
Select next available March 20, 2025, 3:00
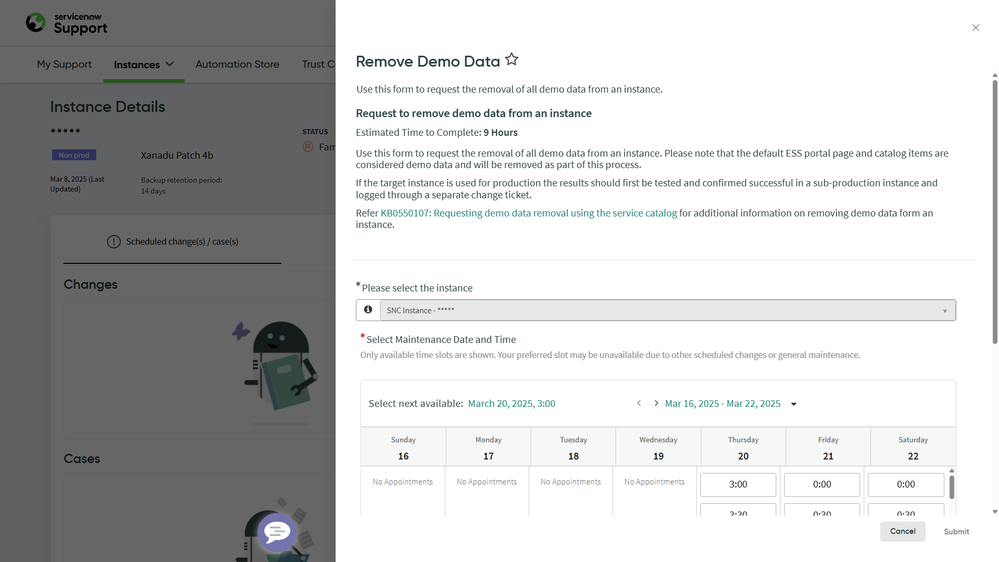[512, 403]
